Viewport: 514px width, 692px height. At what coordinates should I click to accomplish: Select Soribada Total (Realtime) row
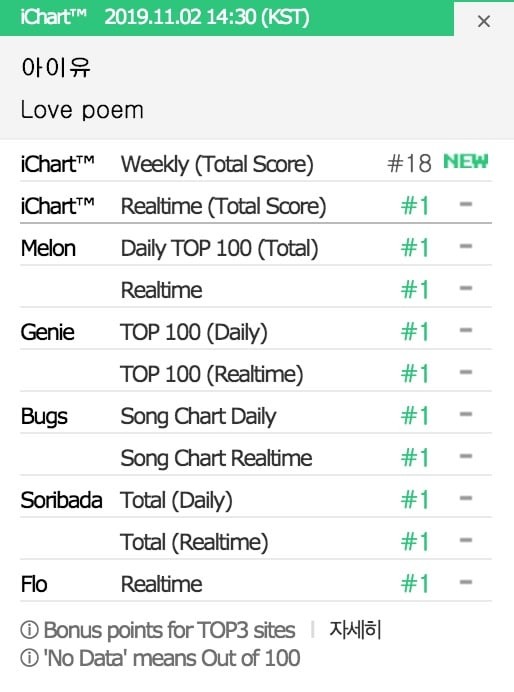point(256,542)
